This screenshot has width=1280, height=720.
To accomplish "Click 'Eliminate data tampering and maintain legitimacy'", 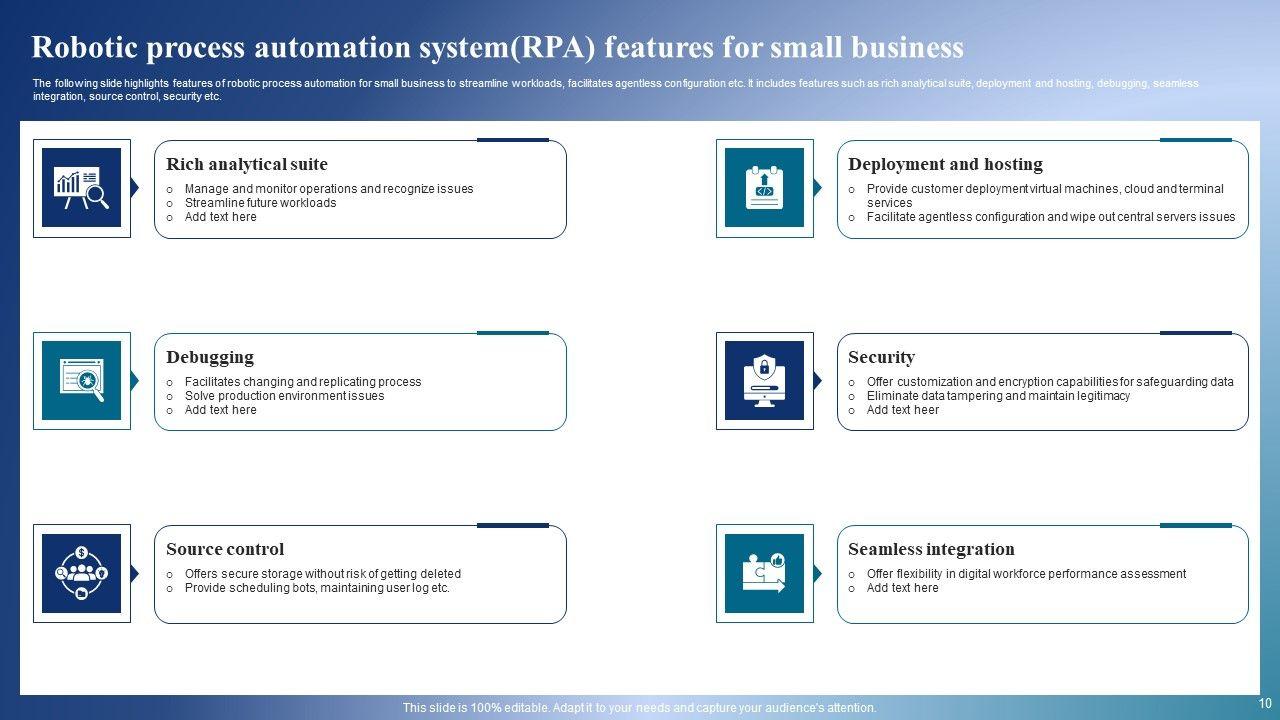I will point(998,396).
